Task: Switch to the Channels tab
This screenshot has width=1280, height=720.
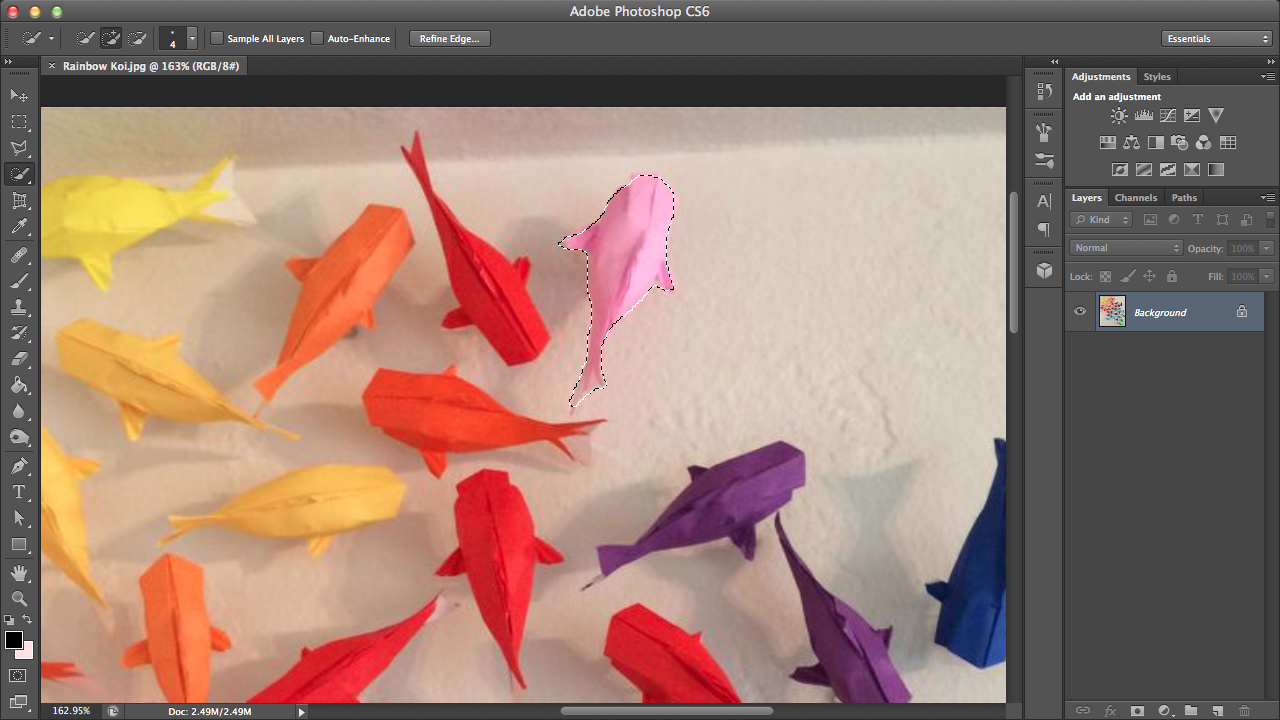Action: click(x=1136, y=197)
